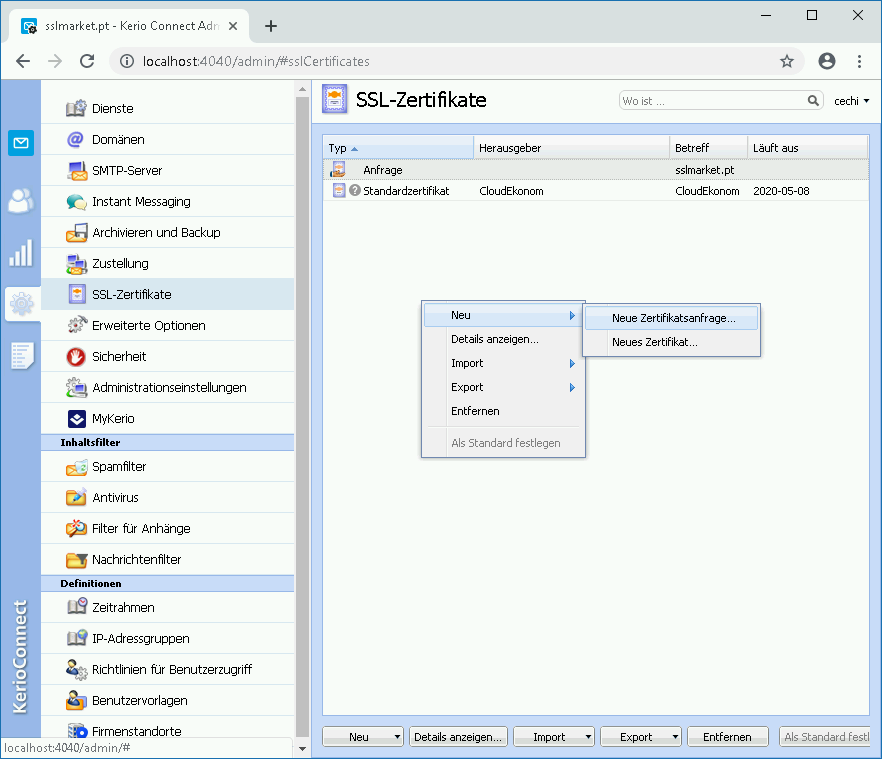Select the configuration gear section in left rail
882x759 pixels.
click(x=22, y=304)
